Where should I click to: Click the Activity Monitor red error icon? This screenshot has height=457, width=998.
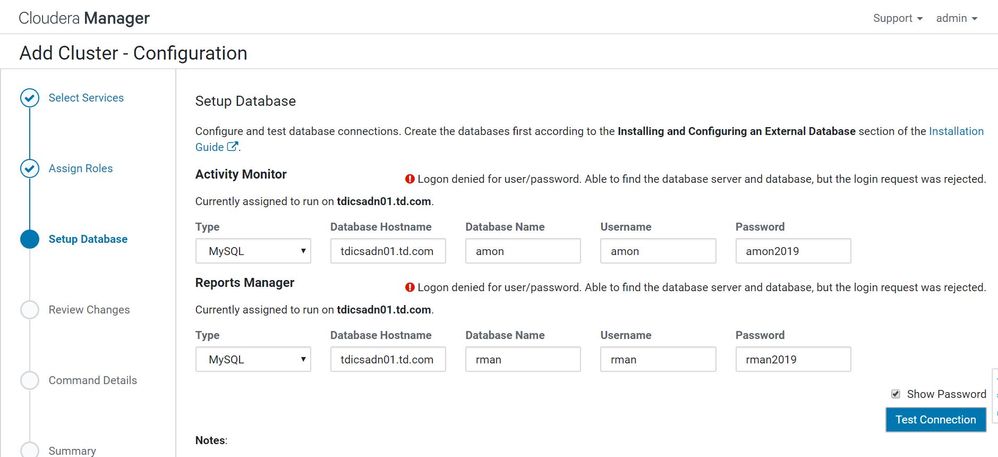pyautogui.click(x=409, y=179)
